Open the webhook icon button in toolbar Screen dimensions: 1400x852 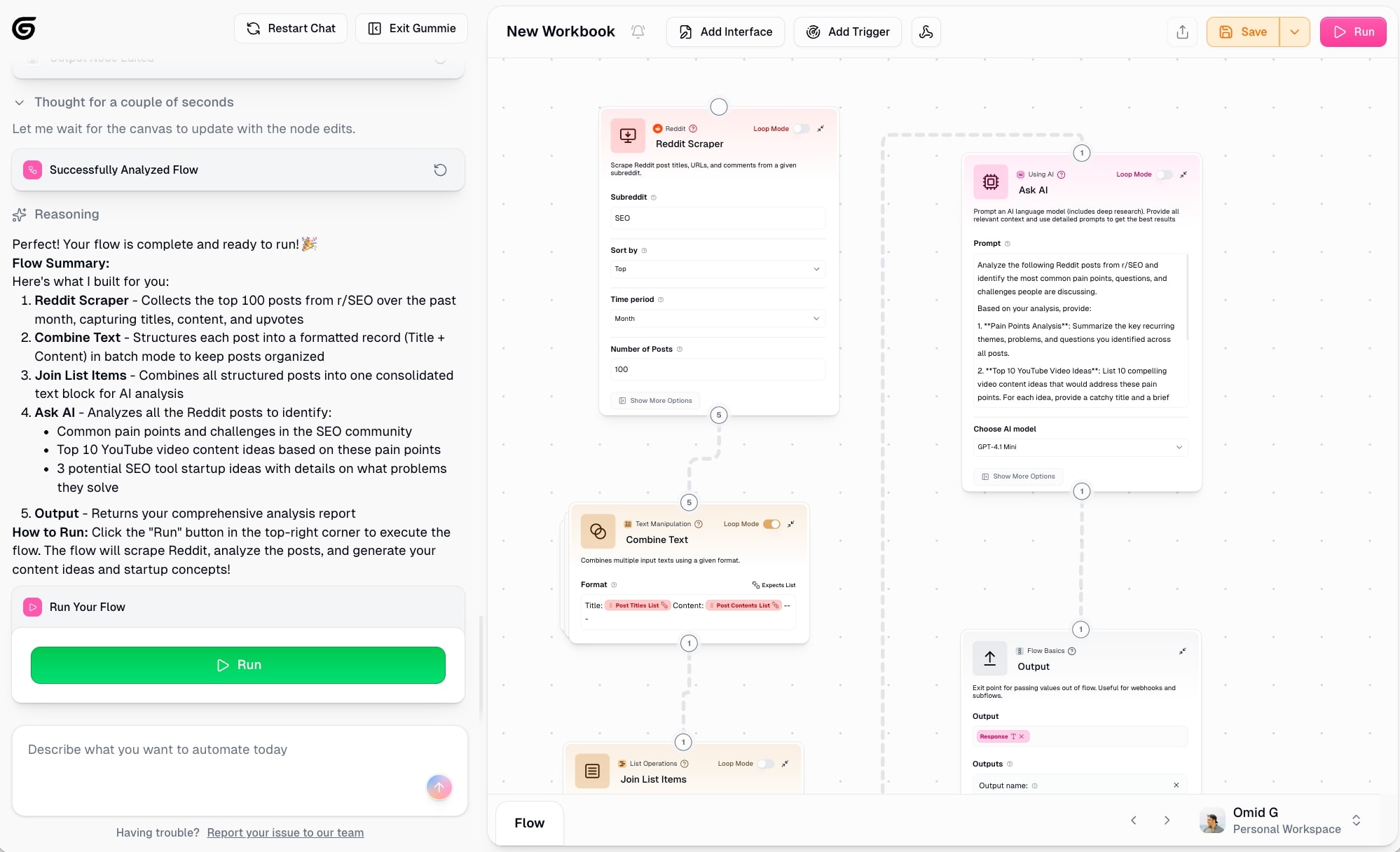[926, 32]
